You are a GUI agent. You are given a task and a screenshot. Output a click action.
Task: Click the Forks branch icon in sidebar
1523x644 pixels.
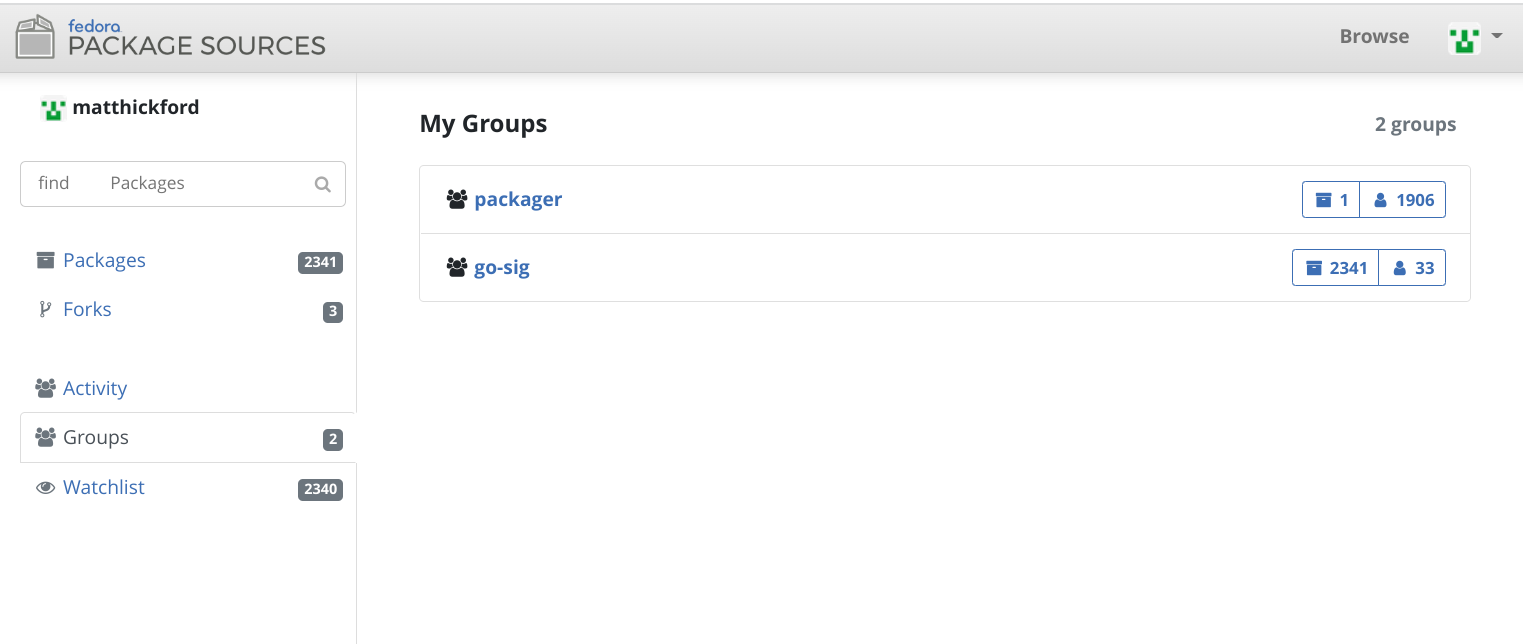[x=44, y=309]
